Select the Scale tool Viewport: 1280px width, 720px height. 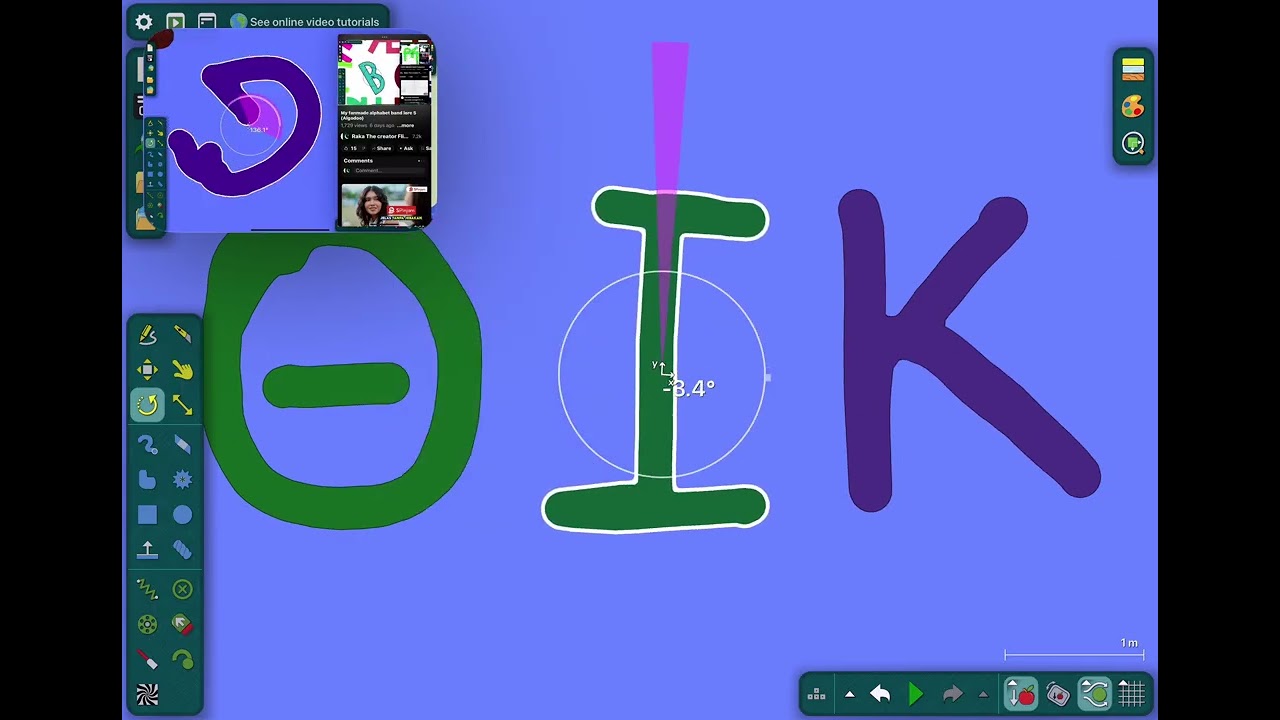coord(182,405)
